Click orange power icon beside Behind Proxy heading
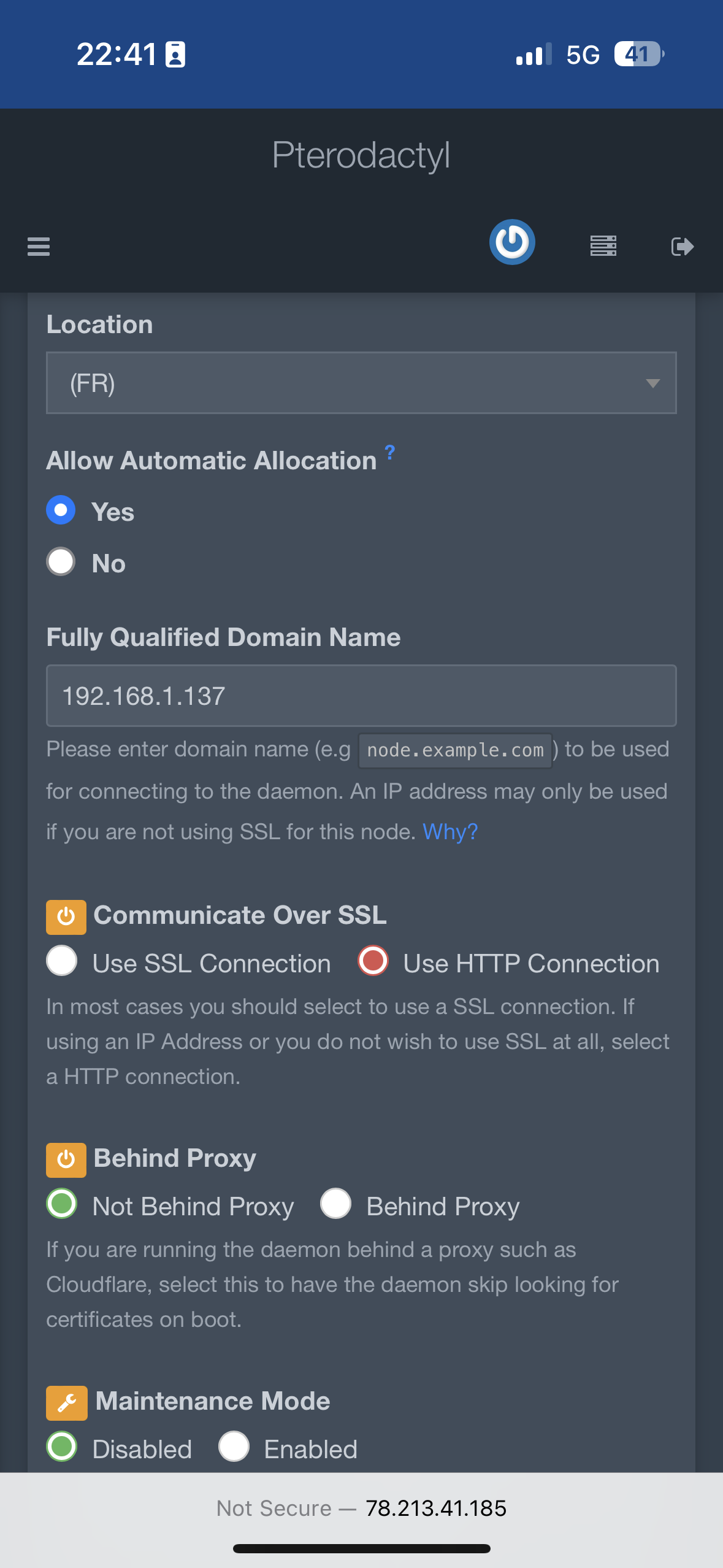Viewport: 723px width, 1568px height. point(66,1159)
